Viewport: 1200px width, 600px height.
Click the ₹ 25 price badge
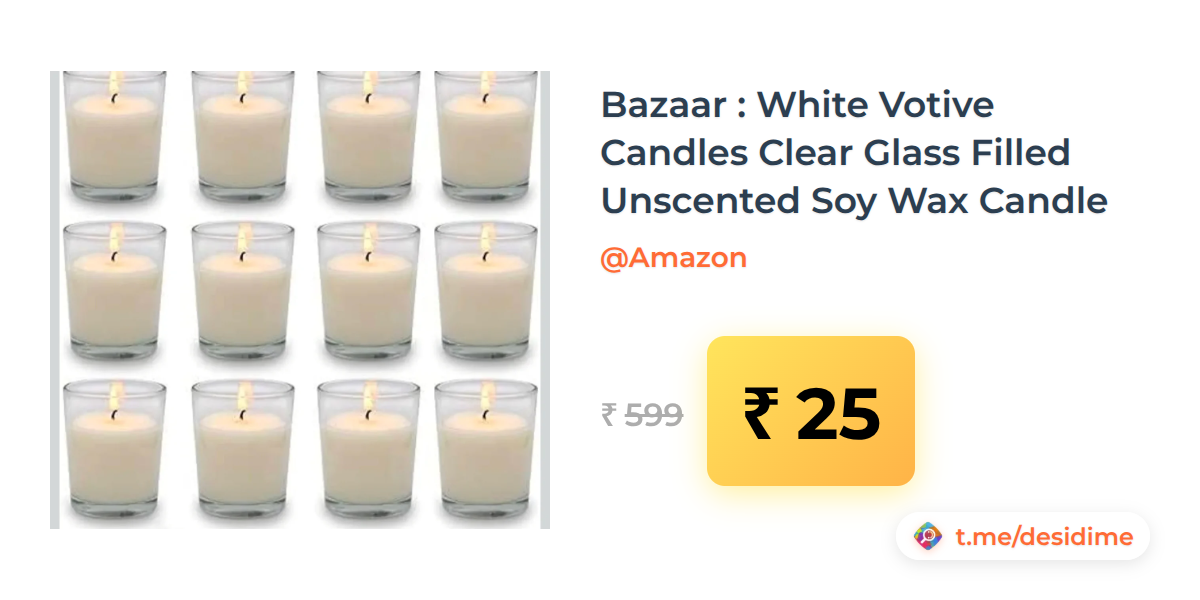point(811,411)
